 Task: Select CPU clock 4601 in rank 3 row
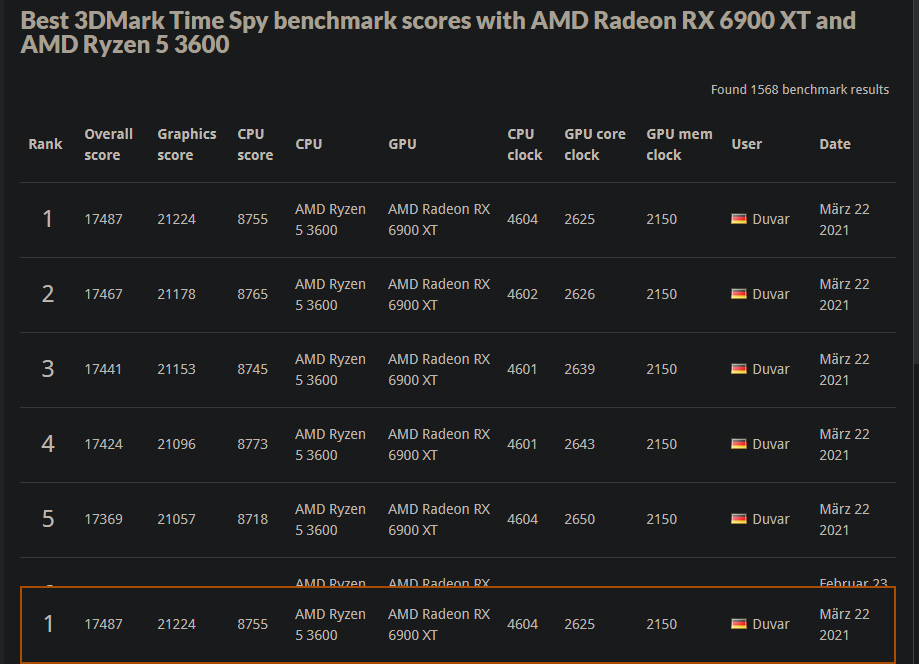[x=522, y=369]
